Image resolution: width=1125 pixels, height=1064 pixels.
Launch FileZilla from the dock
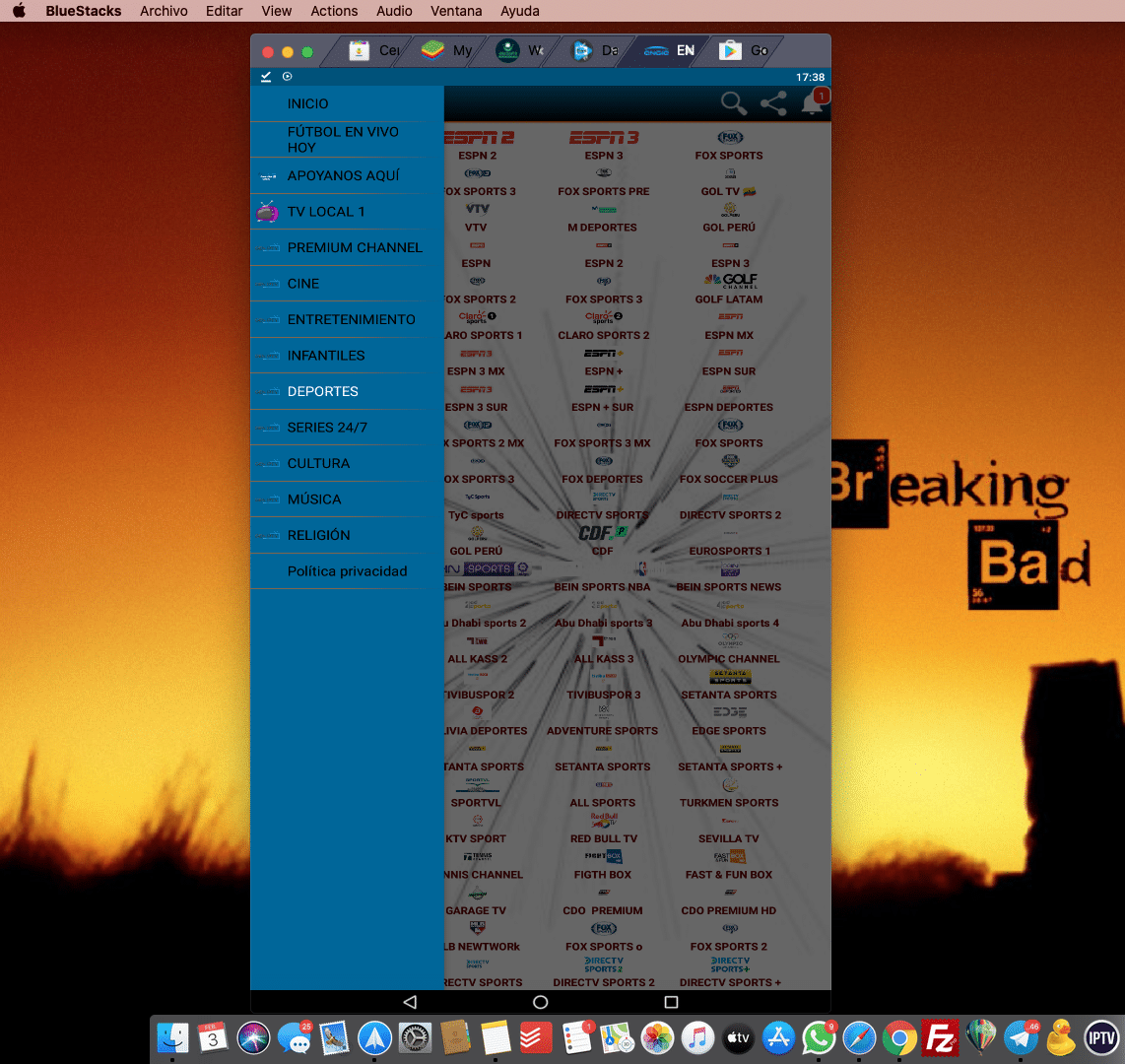(941, 1037)
